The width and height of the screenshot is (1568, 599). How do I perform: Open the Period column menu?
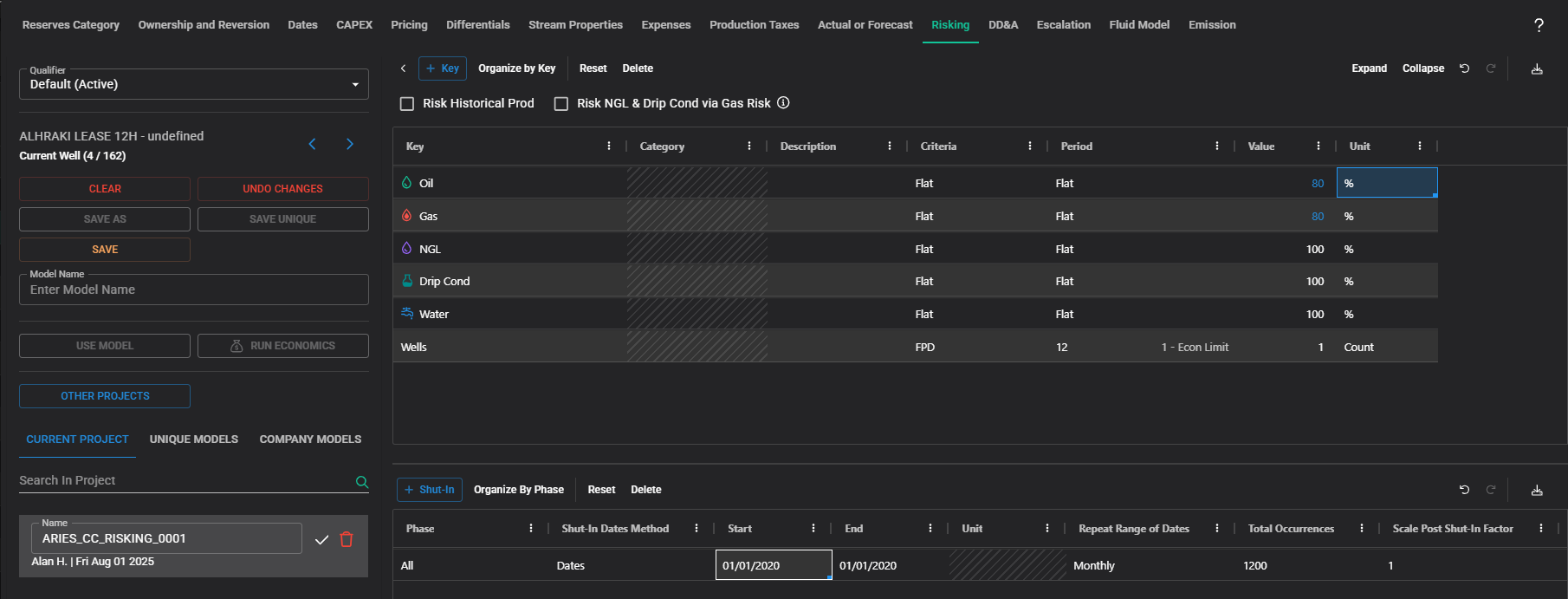pyautogui.click(x=1217, y=146)
